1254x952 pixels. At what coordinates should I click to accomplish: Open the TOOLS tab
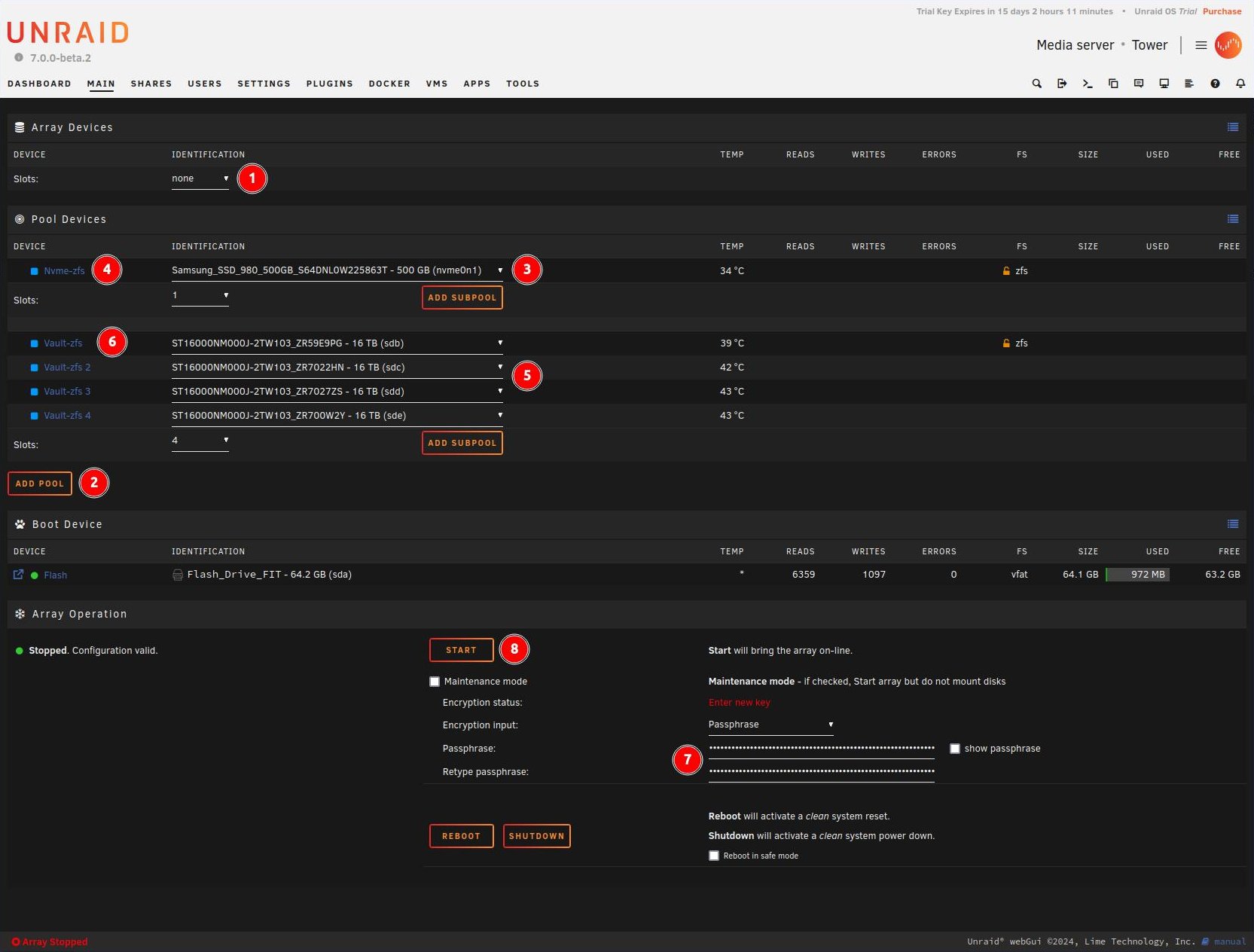[523, 84]
